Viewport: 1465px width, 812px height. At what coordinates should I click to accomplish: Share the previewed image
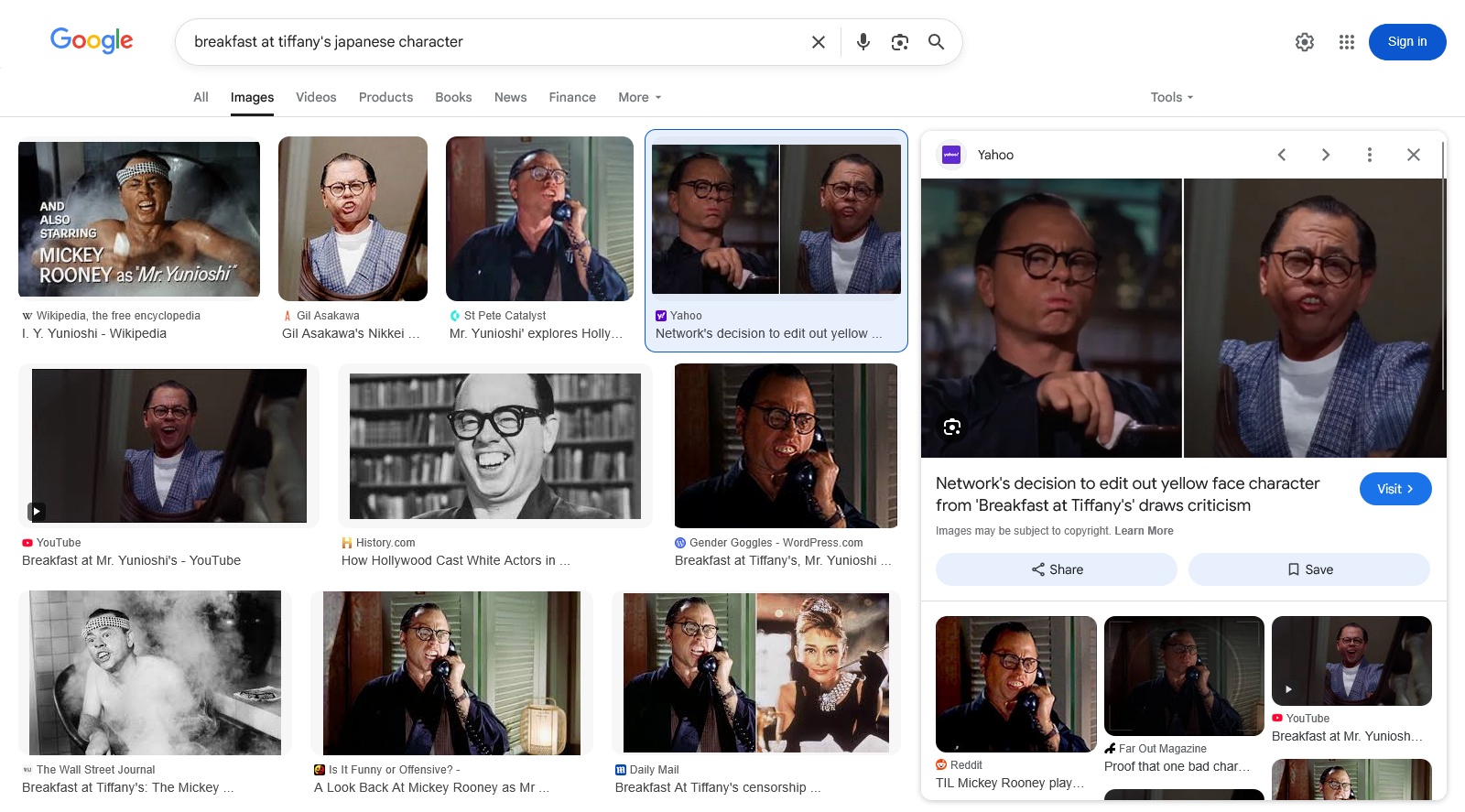click(1057, 569)
